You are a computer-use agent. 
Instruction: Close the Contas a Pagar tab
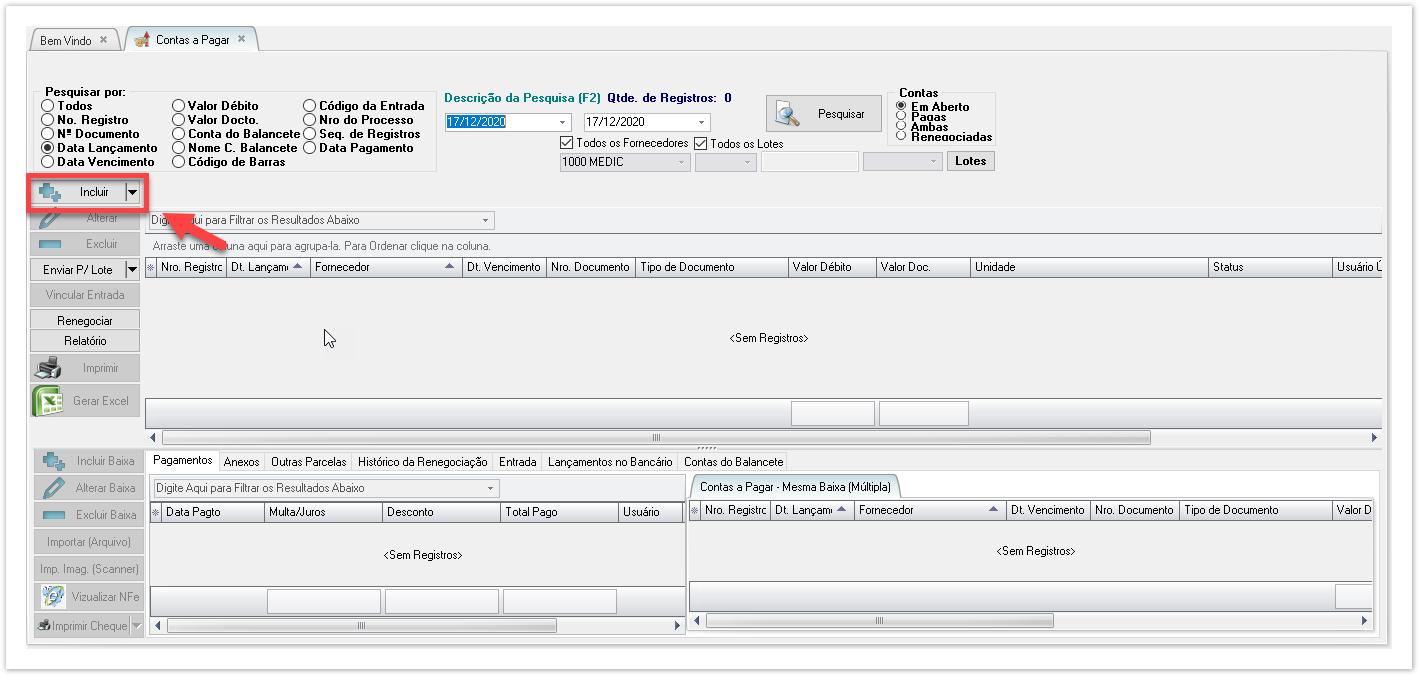[x=241, y=40]
